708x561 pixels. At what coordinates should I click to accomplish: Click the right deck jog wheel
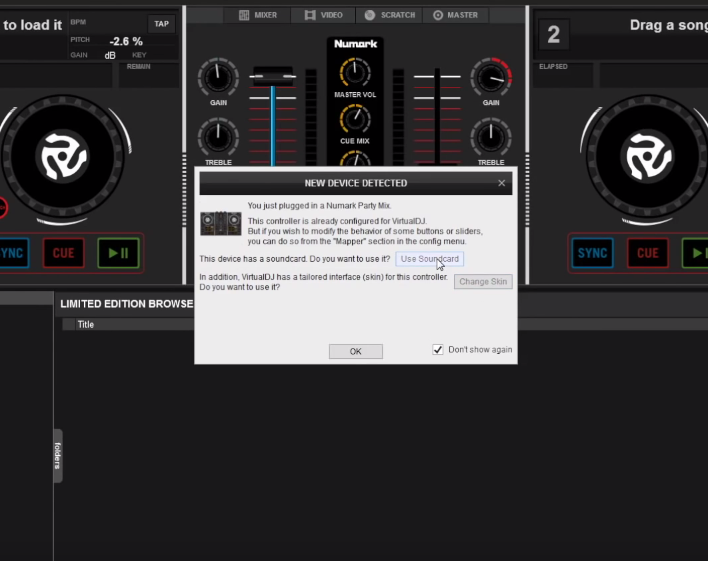648,157
